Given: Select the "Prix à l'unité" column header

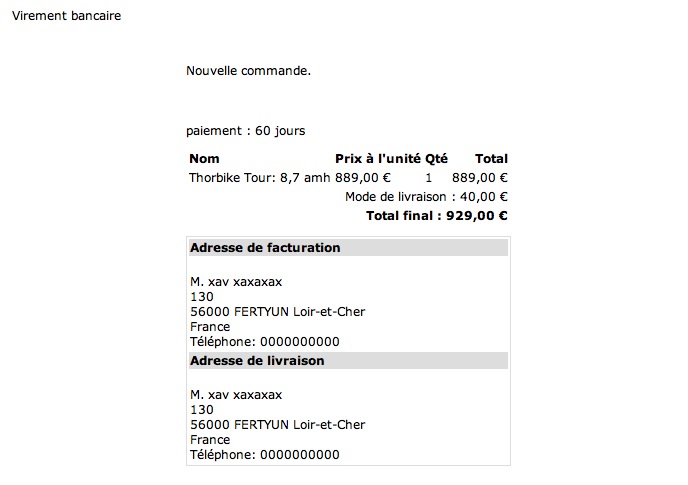Looking at the screenshot, I should tap(378, 159).
